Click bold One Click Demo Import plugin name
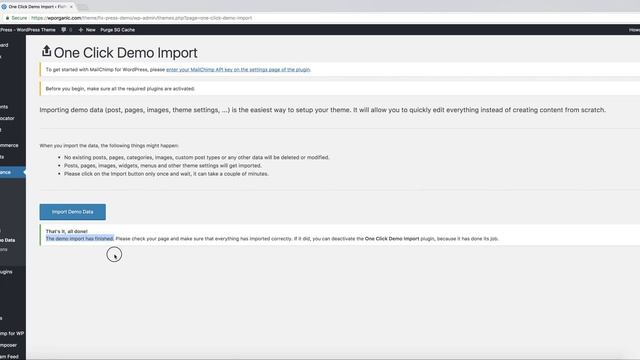 tap(392, 239)
